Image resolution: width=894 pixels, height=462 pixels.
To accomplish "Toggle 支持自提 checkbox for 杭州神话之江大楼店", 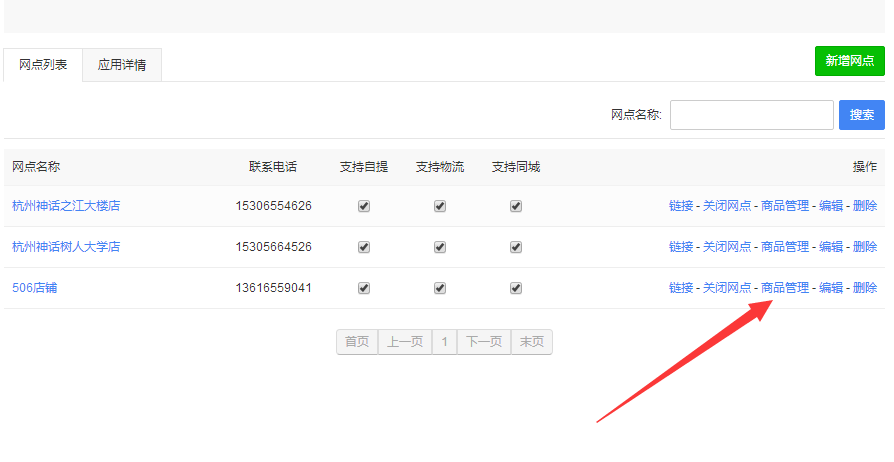I will tap(364, 206).
